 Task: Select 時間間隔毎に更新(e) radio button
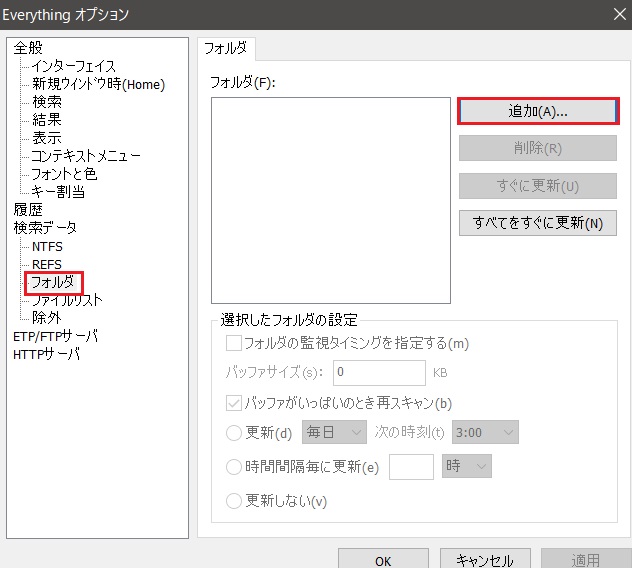pyautogui.click(x=234, y=467)
